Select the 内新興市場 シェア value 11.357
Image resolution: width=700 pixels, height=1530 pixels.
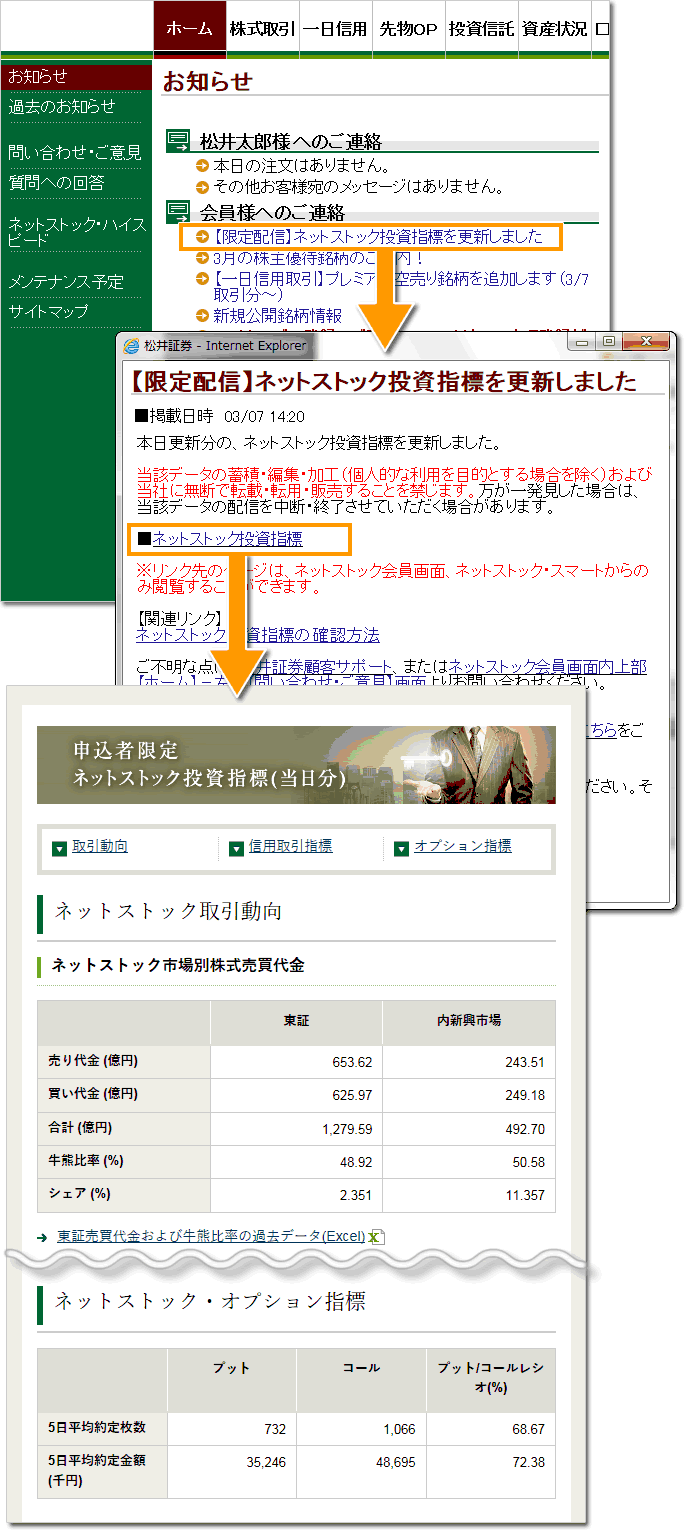525,1195
